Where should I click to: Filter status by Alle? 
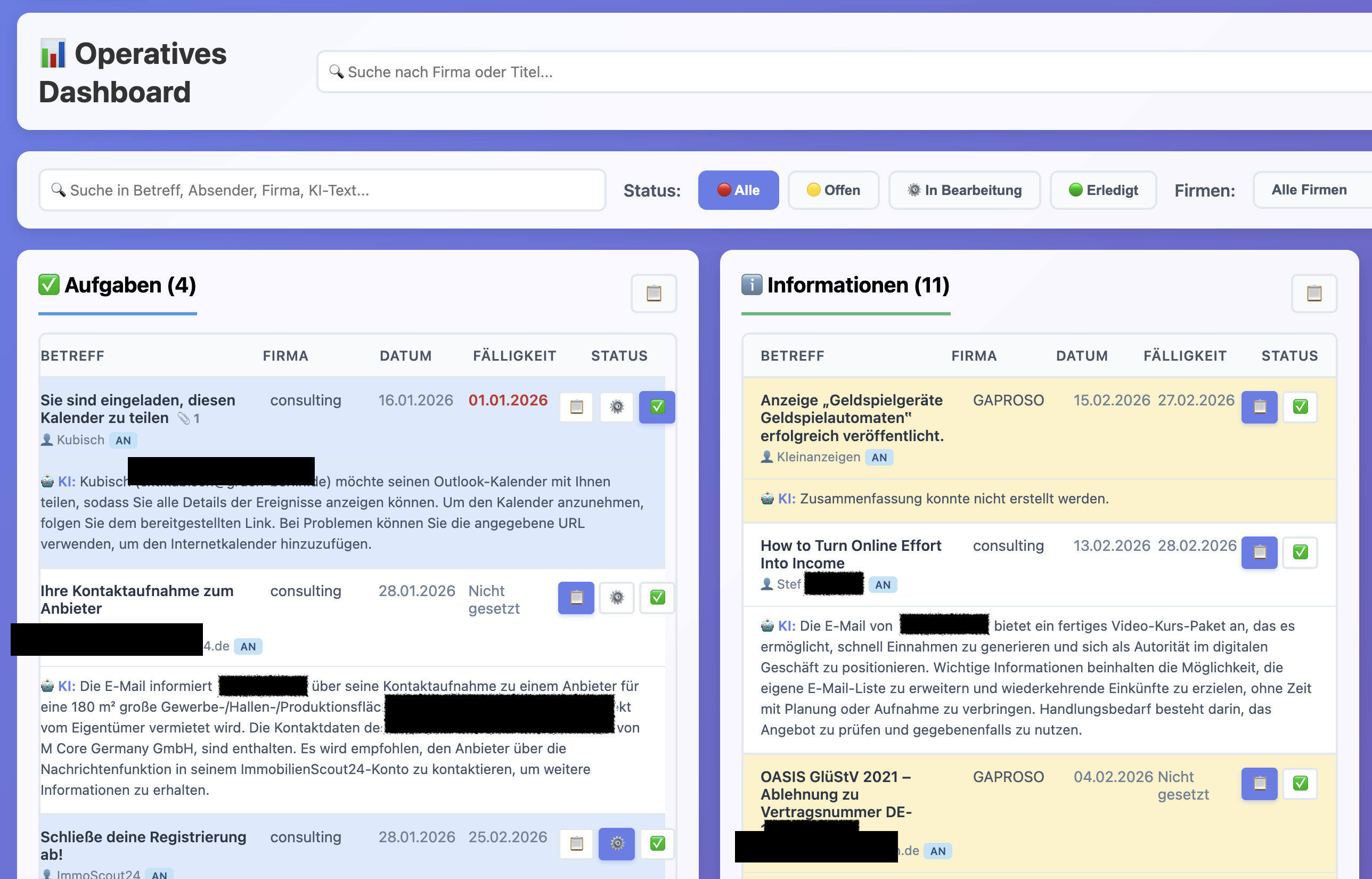pyautogui.click(x=738, y=190)
